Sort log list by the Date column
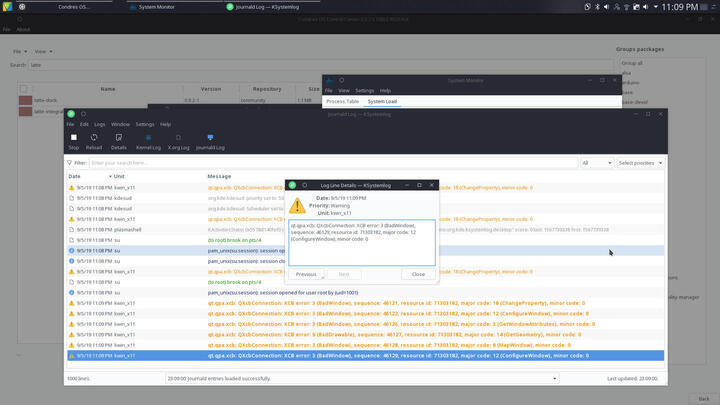The width and height of the screenshot is (720, 405). click(x=90, y=176)
